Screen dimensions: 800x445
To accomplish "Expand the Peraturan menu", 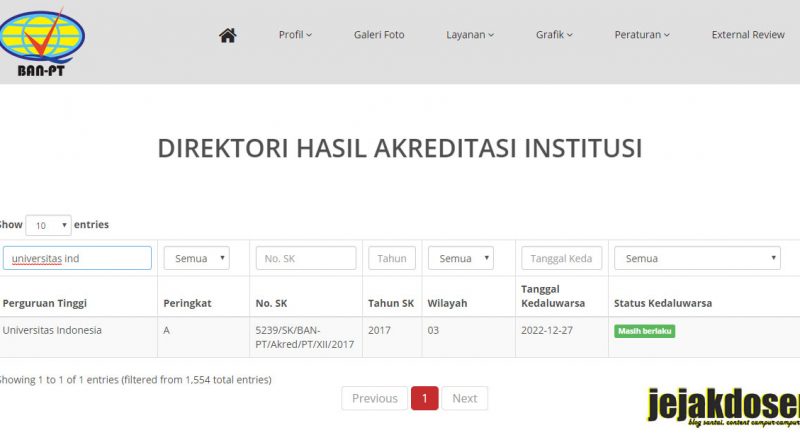I will [x=642, y=35].
